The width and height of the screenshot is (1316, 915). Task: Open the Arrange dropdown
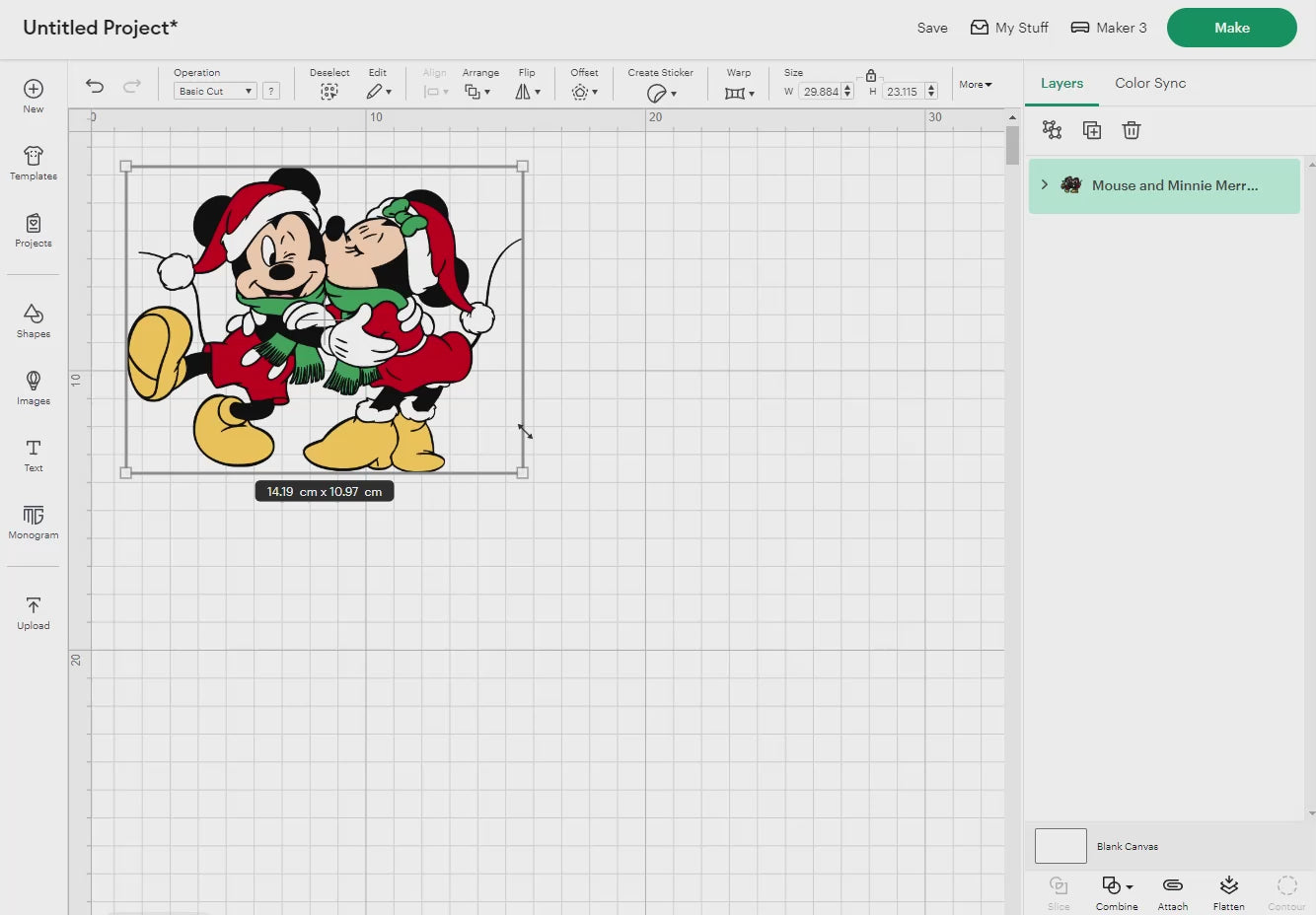[x=477, y=92]
